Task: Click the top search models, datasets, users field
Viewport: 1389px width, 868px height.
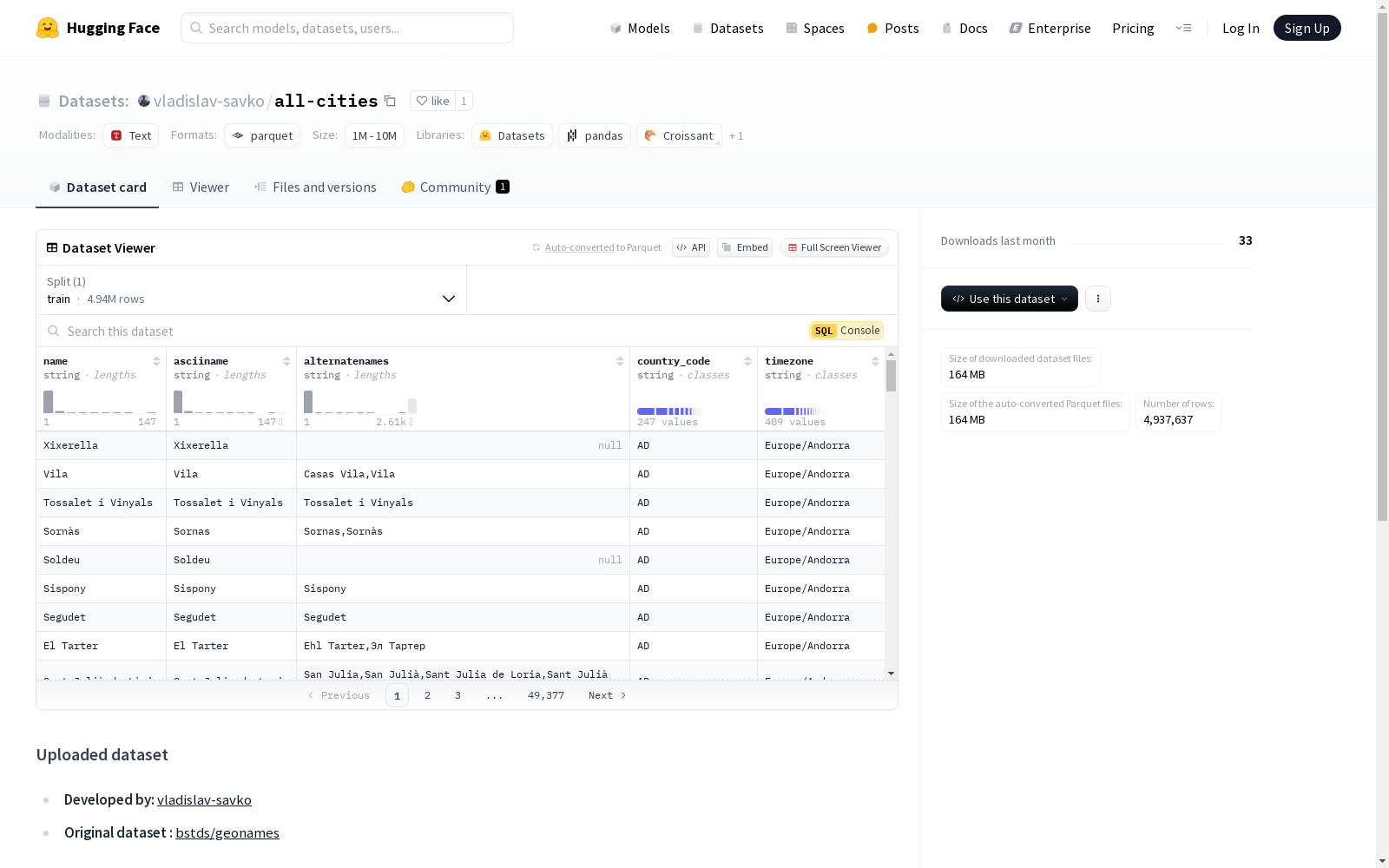Action: click(347, 28)
